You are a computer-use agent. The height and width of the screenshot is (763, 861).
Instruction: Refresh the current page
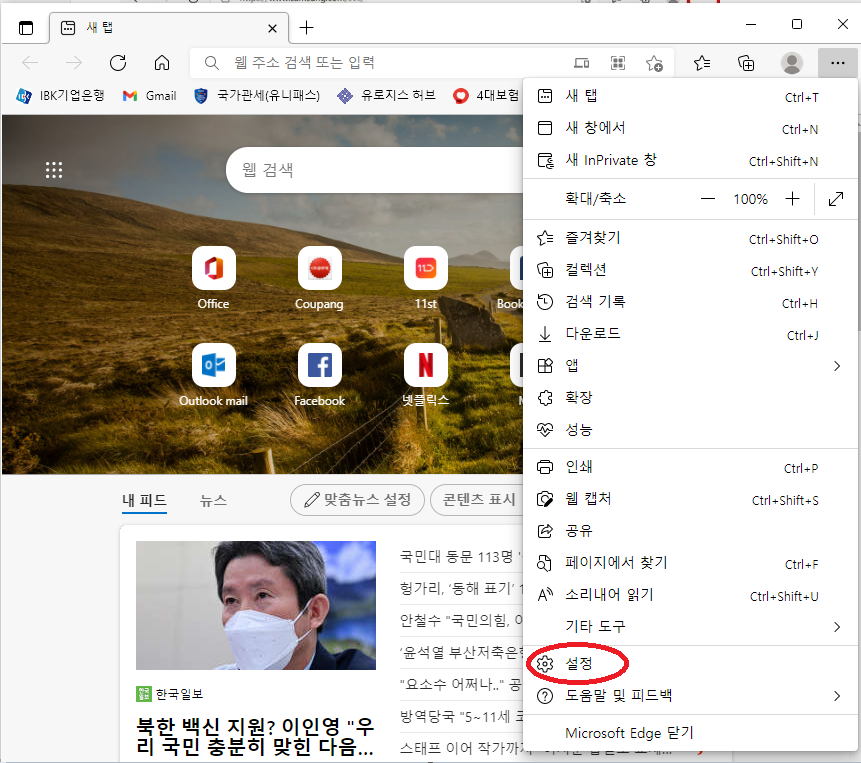tap(118, 63)
